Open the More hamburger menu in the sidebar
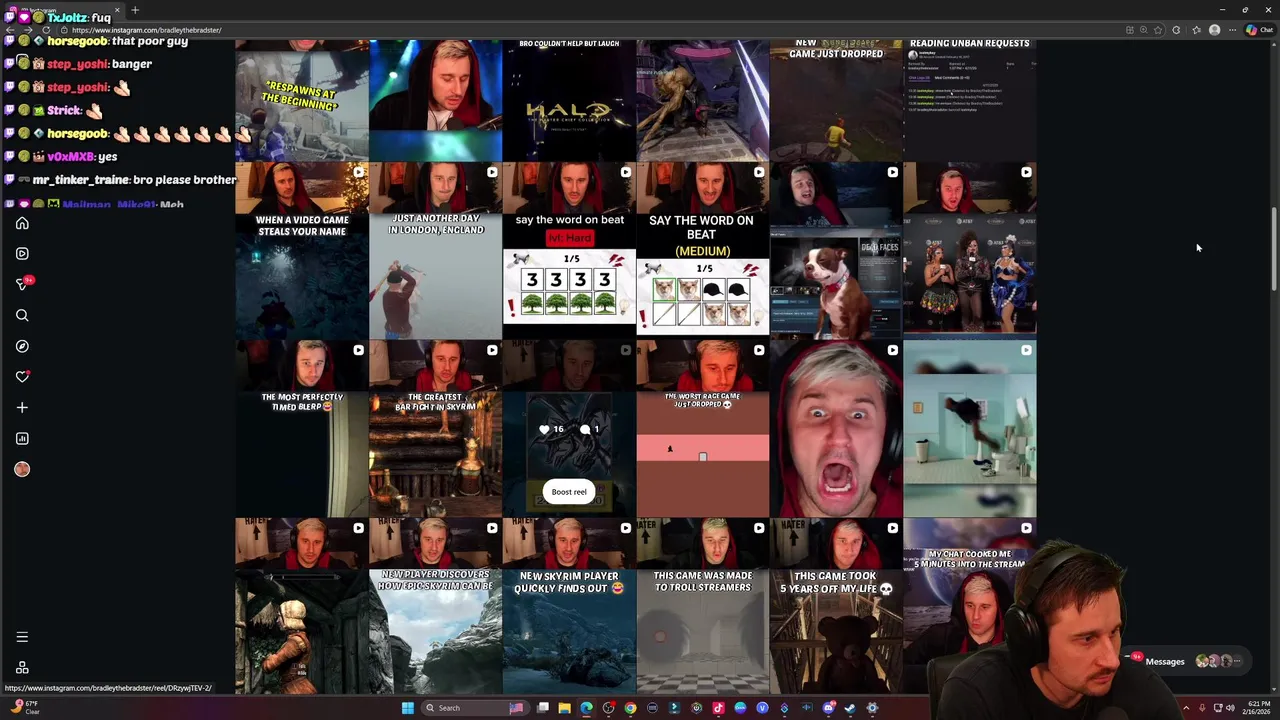This screenshot has height=720, width=1280. [x=22, y=637]
